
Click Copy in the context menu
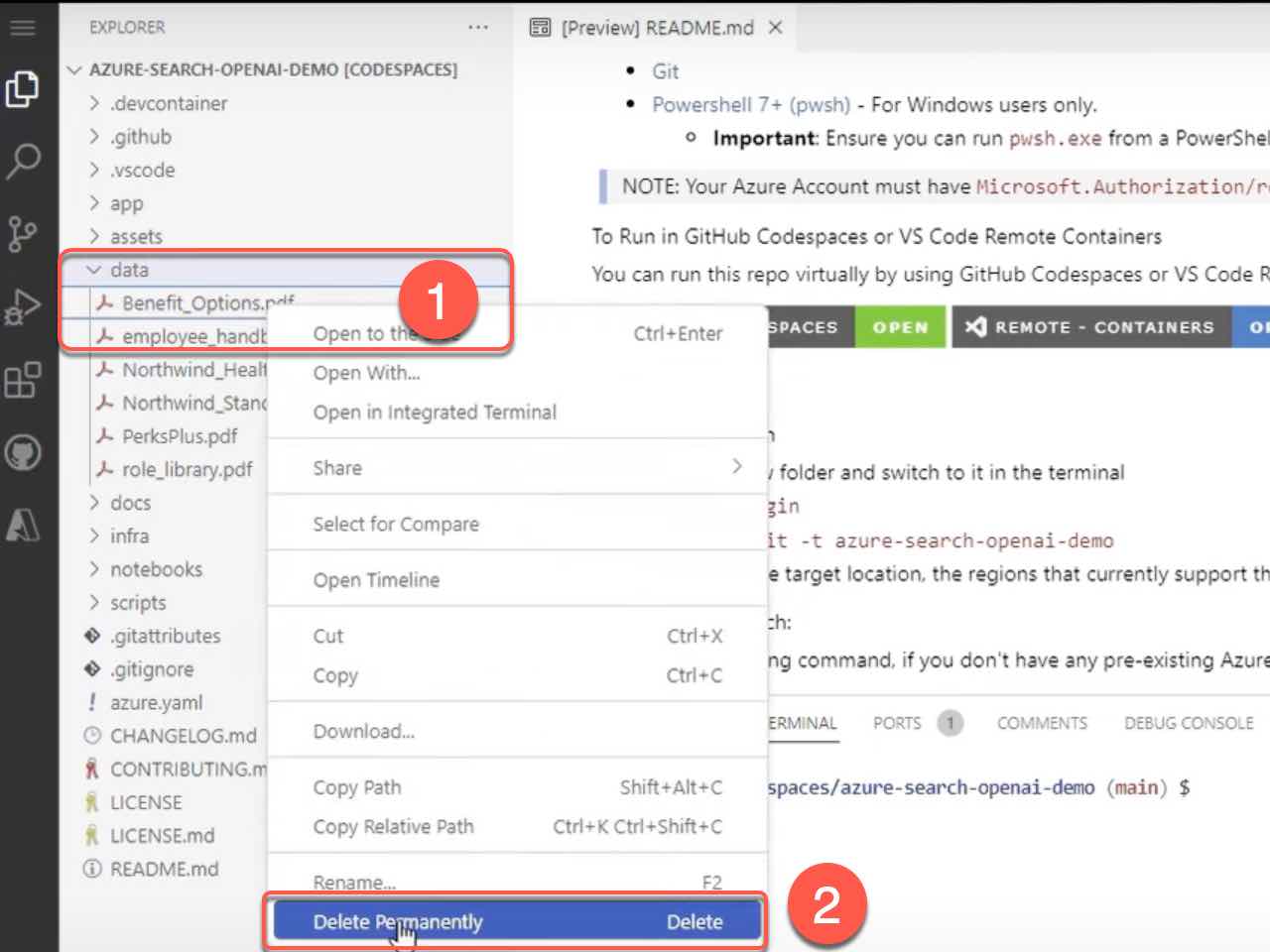pos(517,675)
